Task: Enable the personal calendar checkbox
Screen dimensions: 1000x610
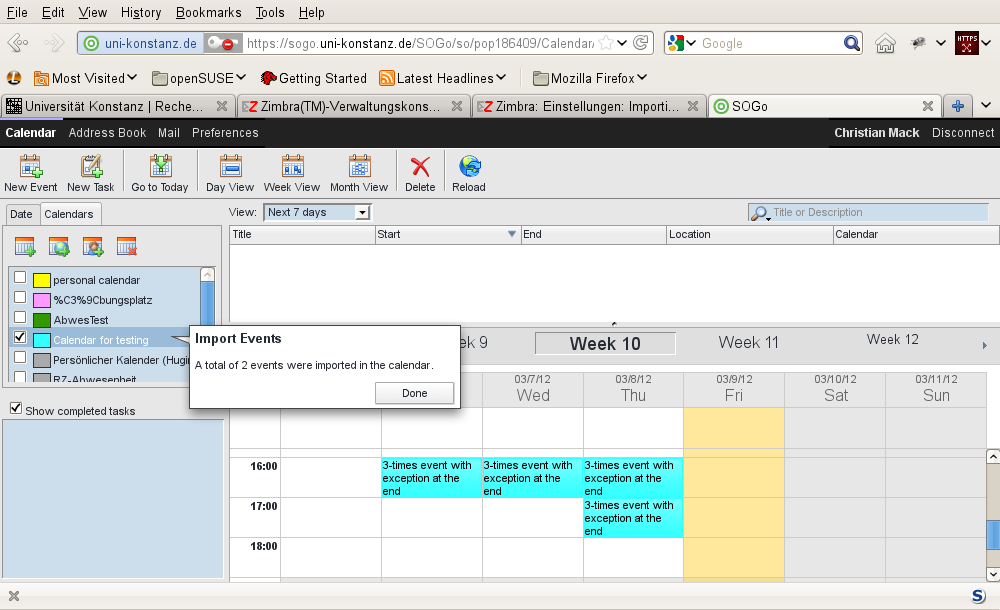Action: click(x=20, y=278)
